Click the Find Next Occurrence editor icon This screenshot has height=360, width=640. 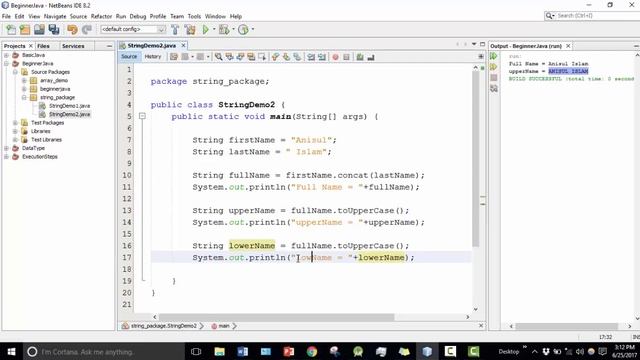[x=240, y=57]
